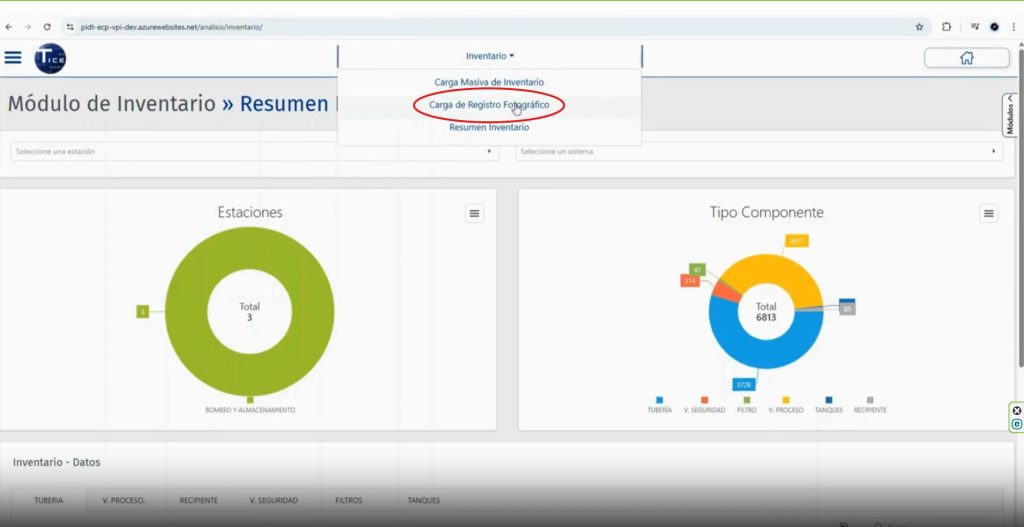Open Estaciones chart context menu

474,213
